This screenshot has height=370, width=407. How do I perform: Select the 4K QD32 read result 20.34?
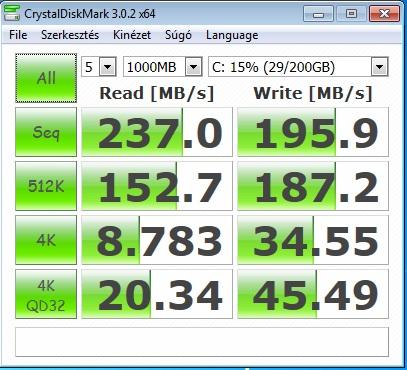(x=157, y=294)
